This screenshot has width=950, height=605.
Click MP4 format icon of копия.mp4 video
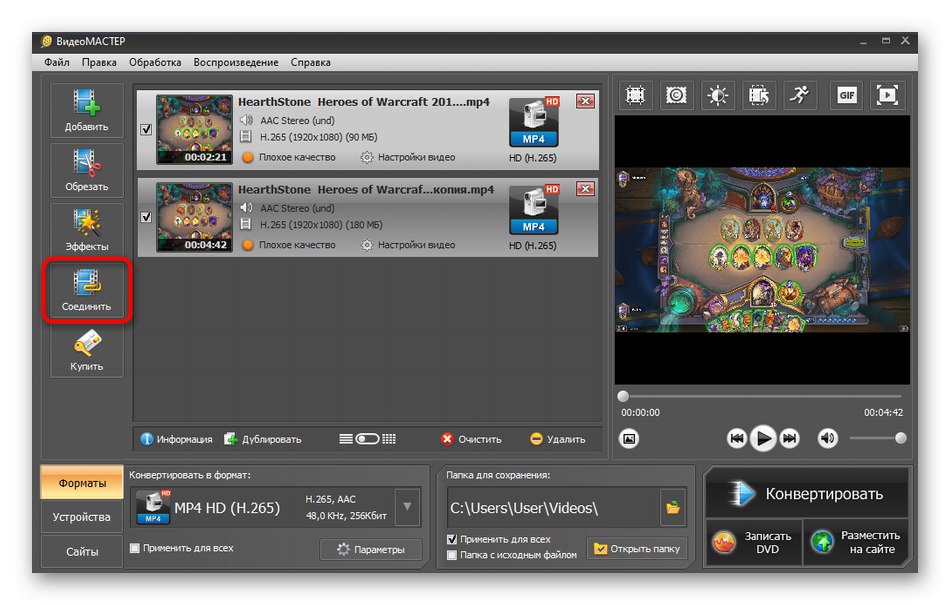tap(534, 209)
